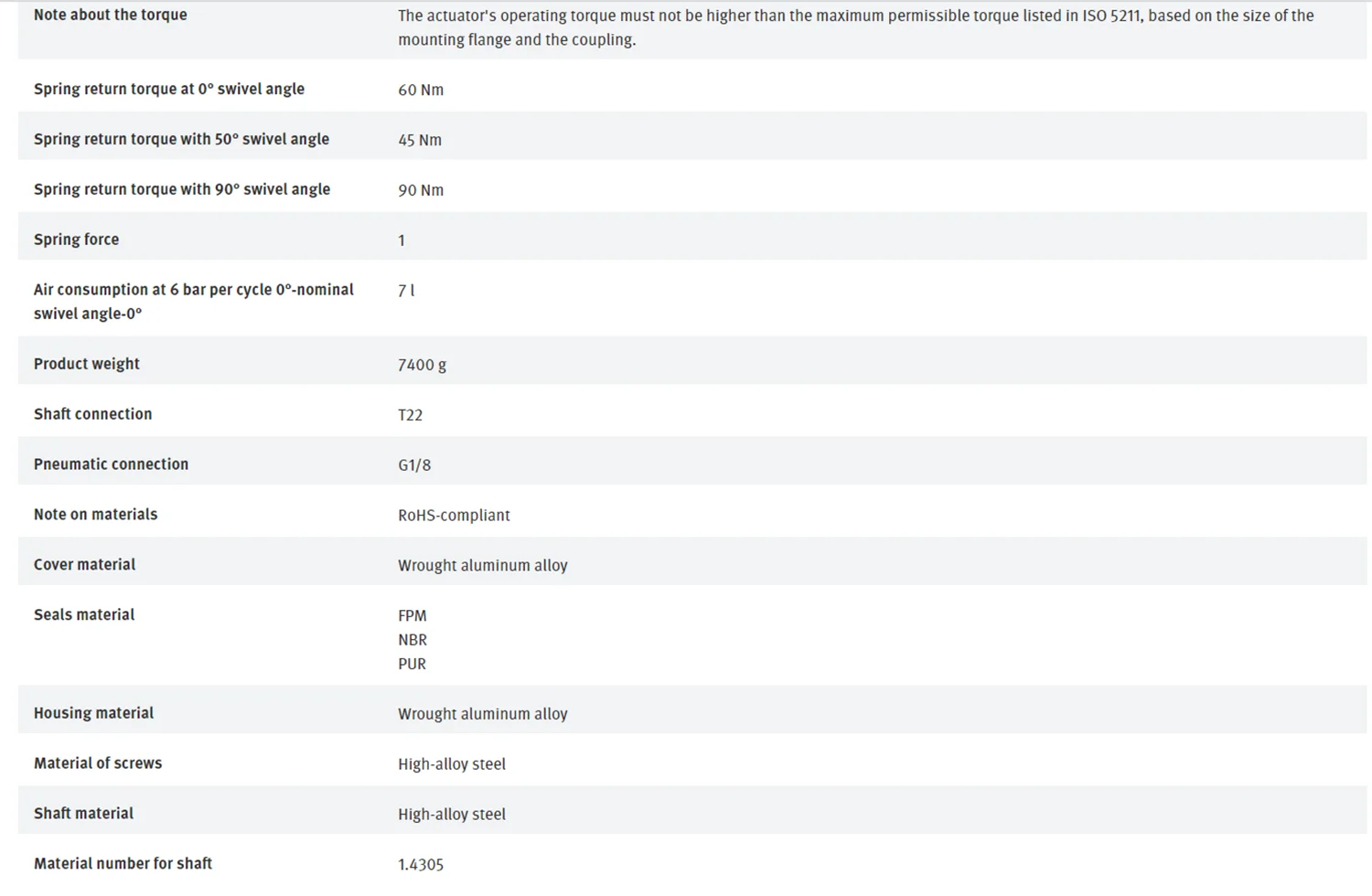Click the 1.4305 shaft material number
1372x896 pixels.
point(421,864)
